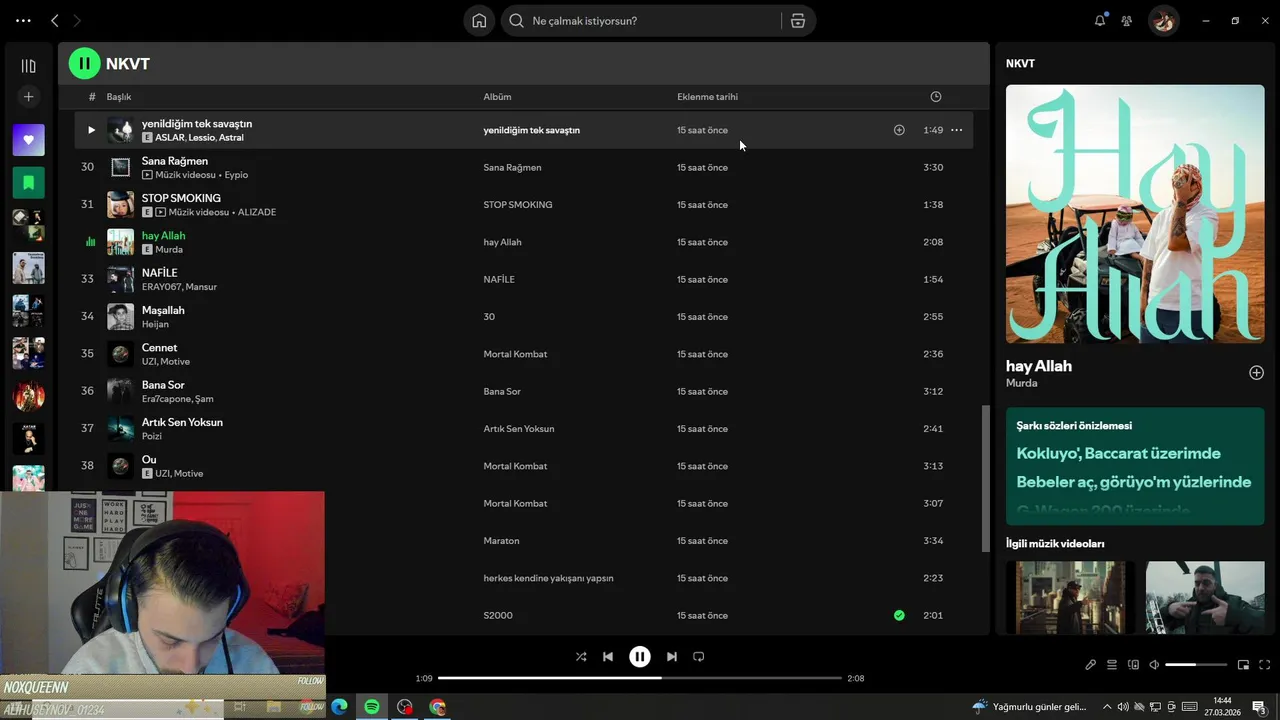Seek on the song progress bar
1280x720 pixels.
click(x=640, y=678)
